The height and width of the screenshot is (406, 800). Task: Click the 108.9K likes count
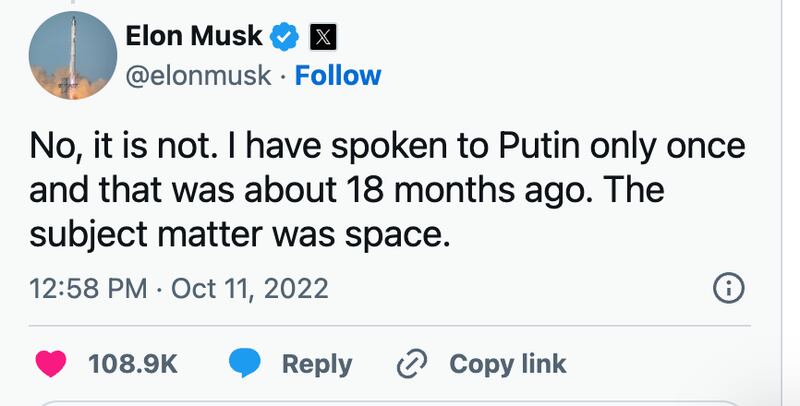pyautogui.click(x=132, y=363)
